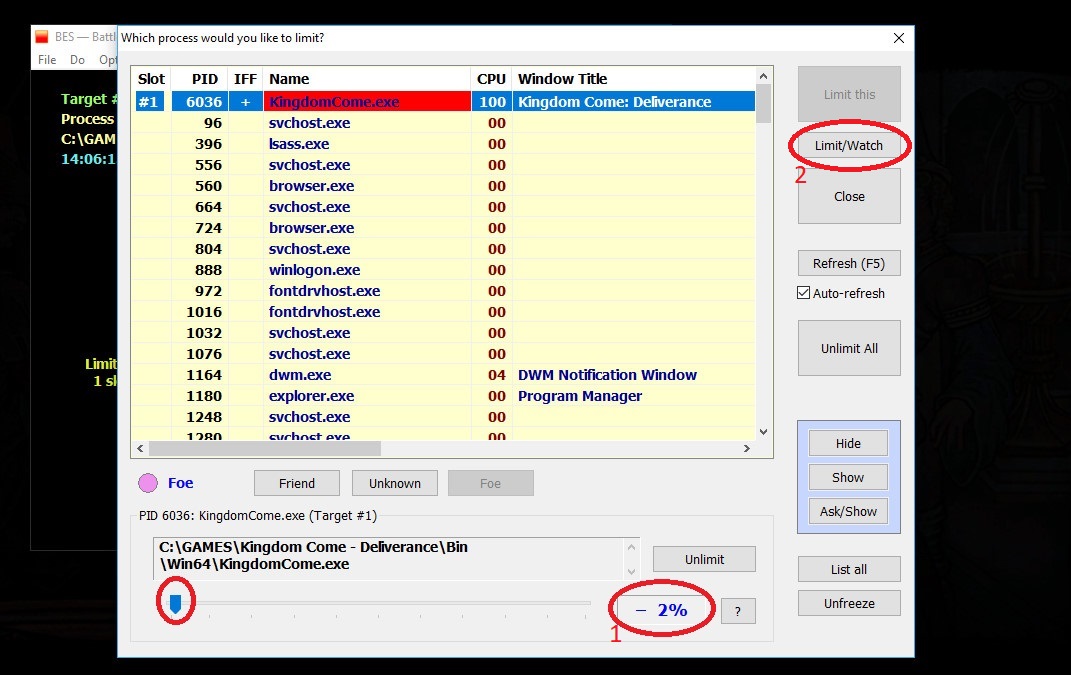Sort by Window Title column header
Viewport: 1071px width, 675px height.
pos(634,79)
